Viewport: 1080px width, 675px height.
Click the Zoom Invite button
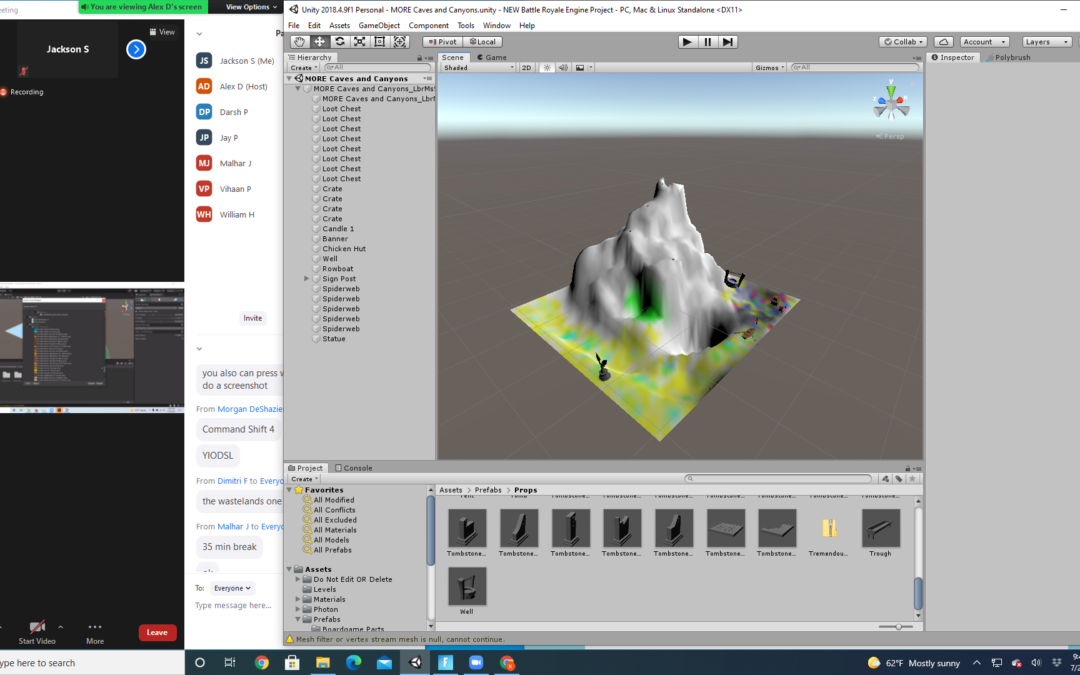253,318
